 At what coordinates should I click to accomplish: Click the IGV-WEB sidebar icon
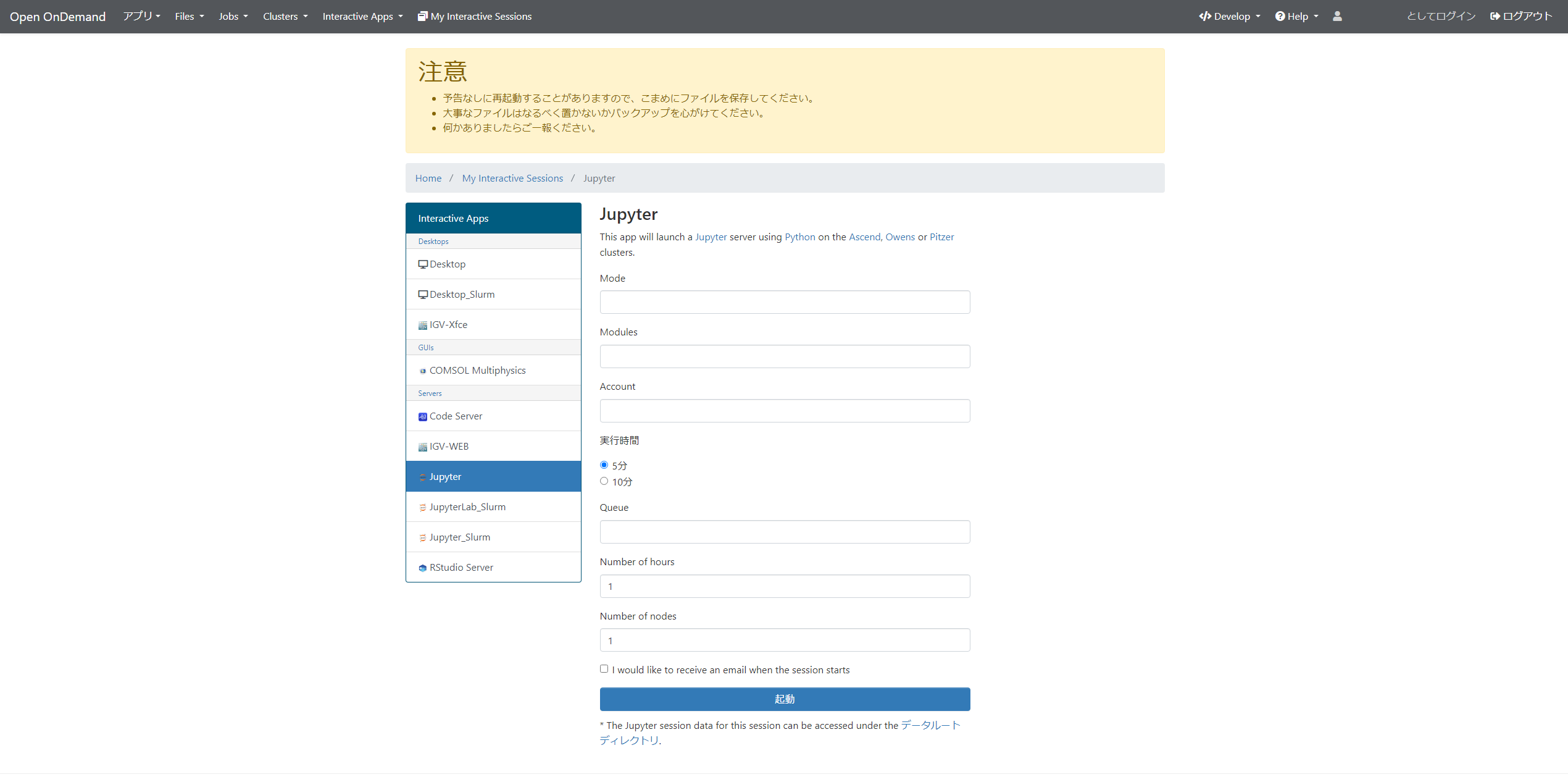coord(423,447)
